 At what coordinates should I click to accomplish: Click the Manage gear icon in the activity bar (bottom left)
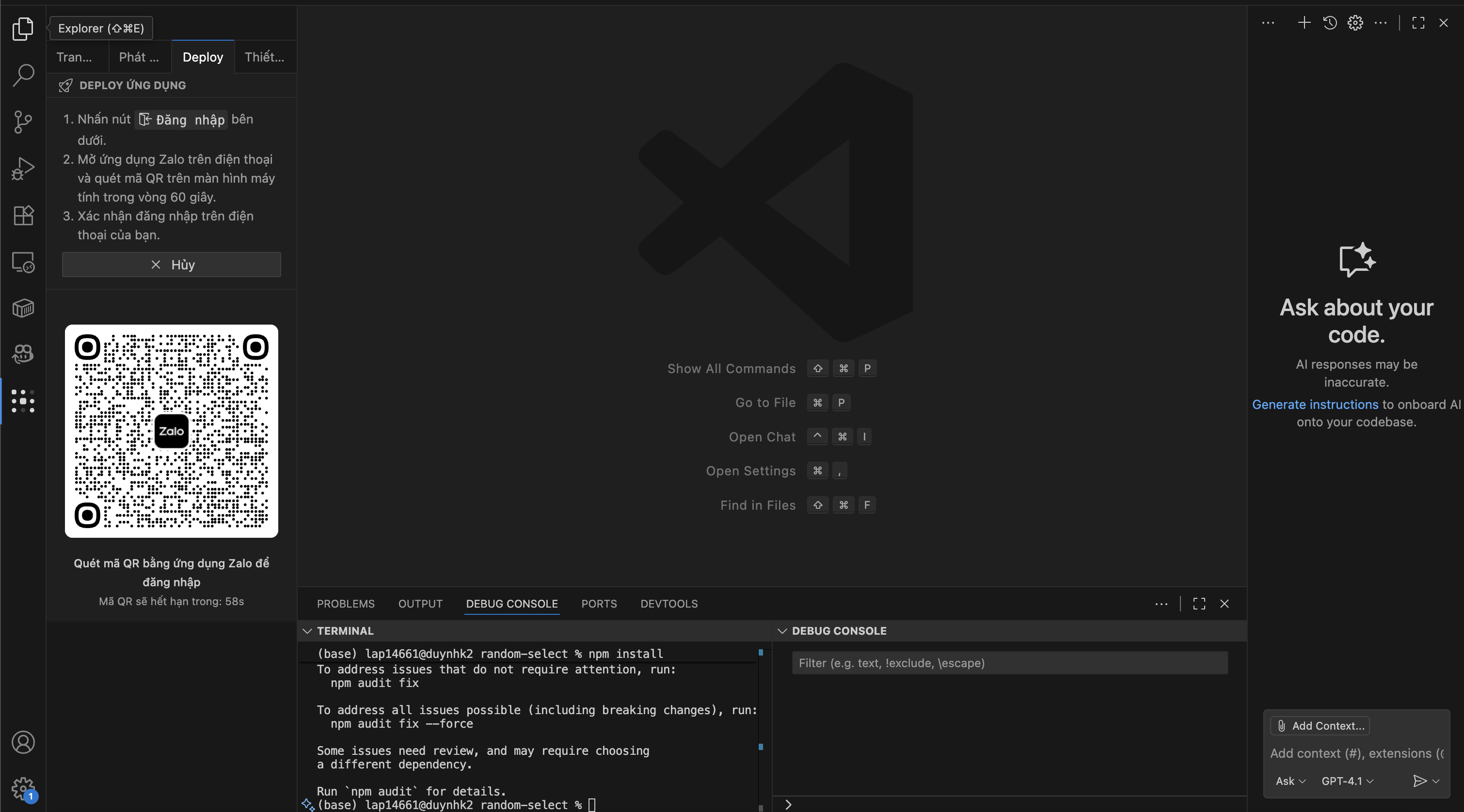coord(23,788)
